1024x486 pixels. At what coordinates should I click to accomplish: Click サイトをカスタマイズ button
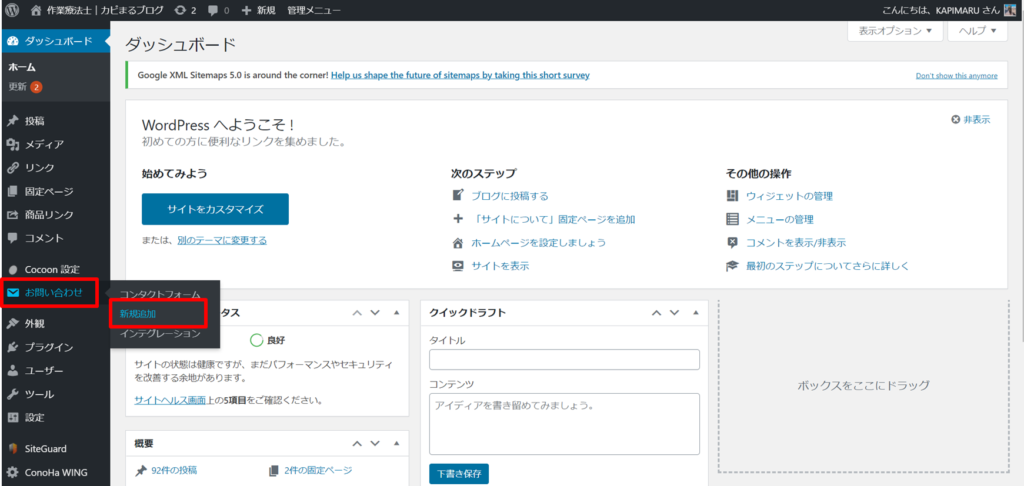[x=215, y=210]
